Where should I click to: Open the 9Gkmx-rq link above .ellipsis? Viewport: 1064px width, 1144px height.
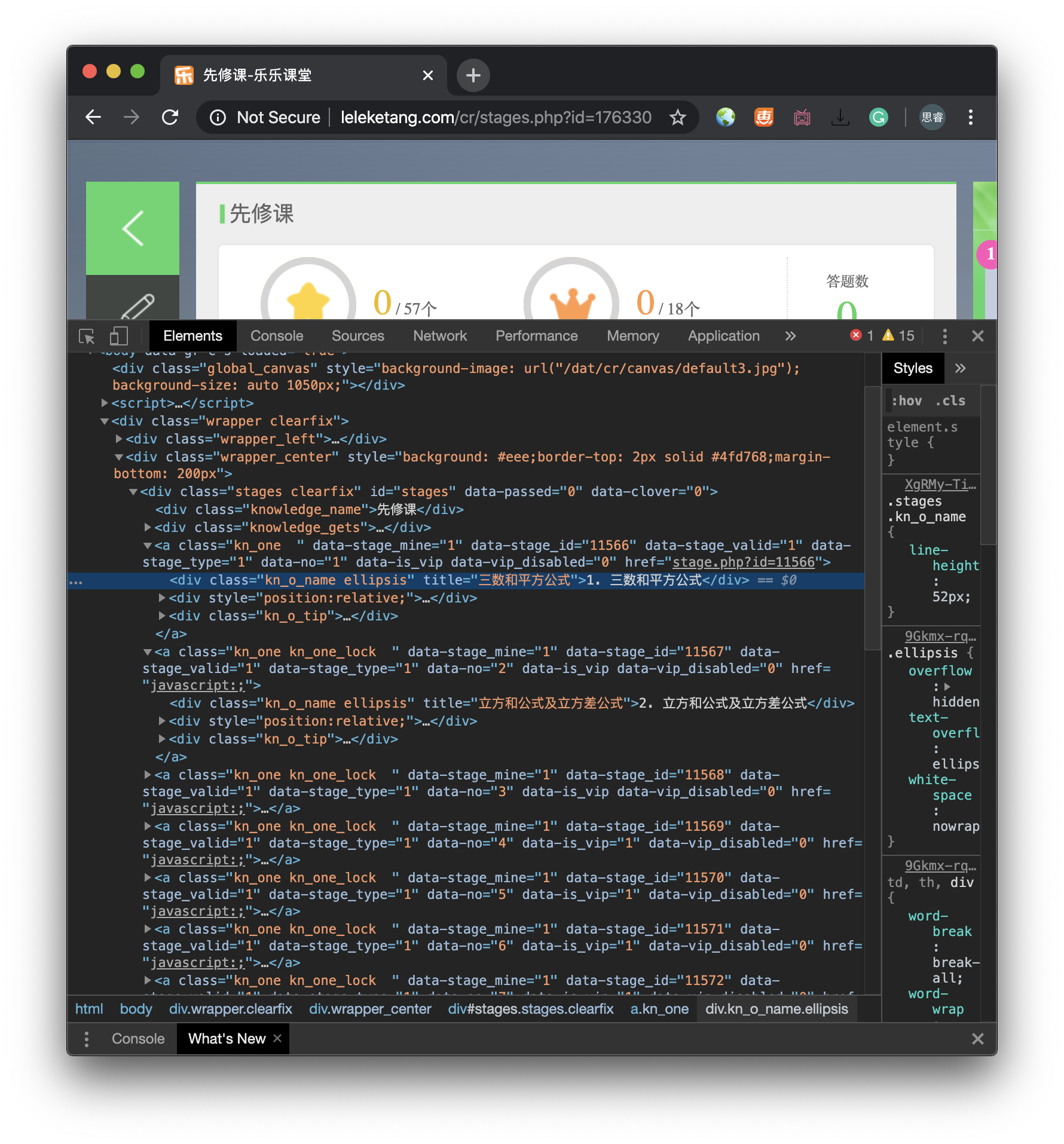(x=940, y=636)
